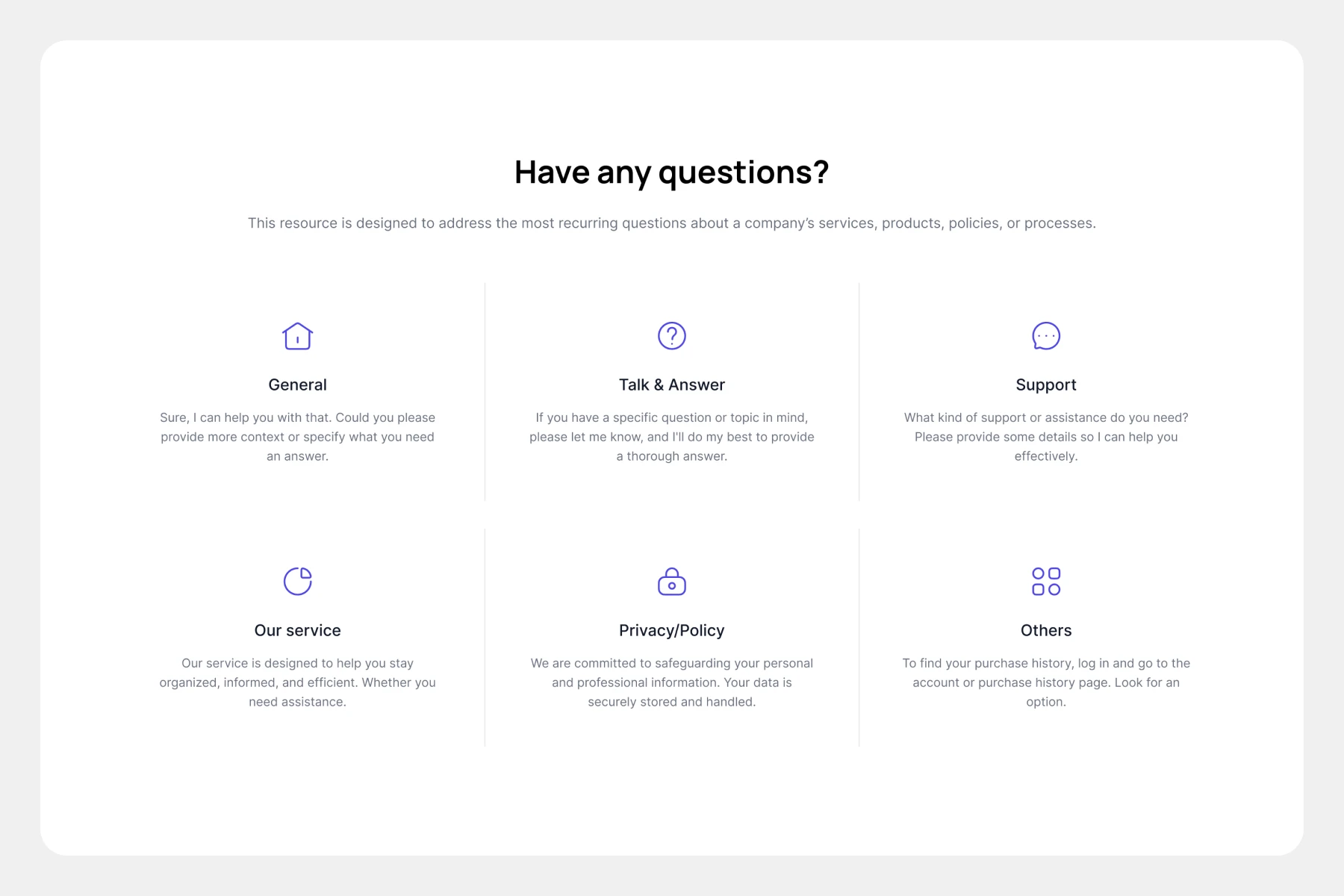Click the padlock Privacy icon
Viewport: 1344px width, 896px height.
click(672, 581)
